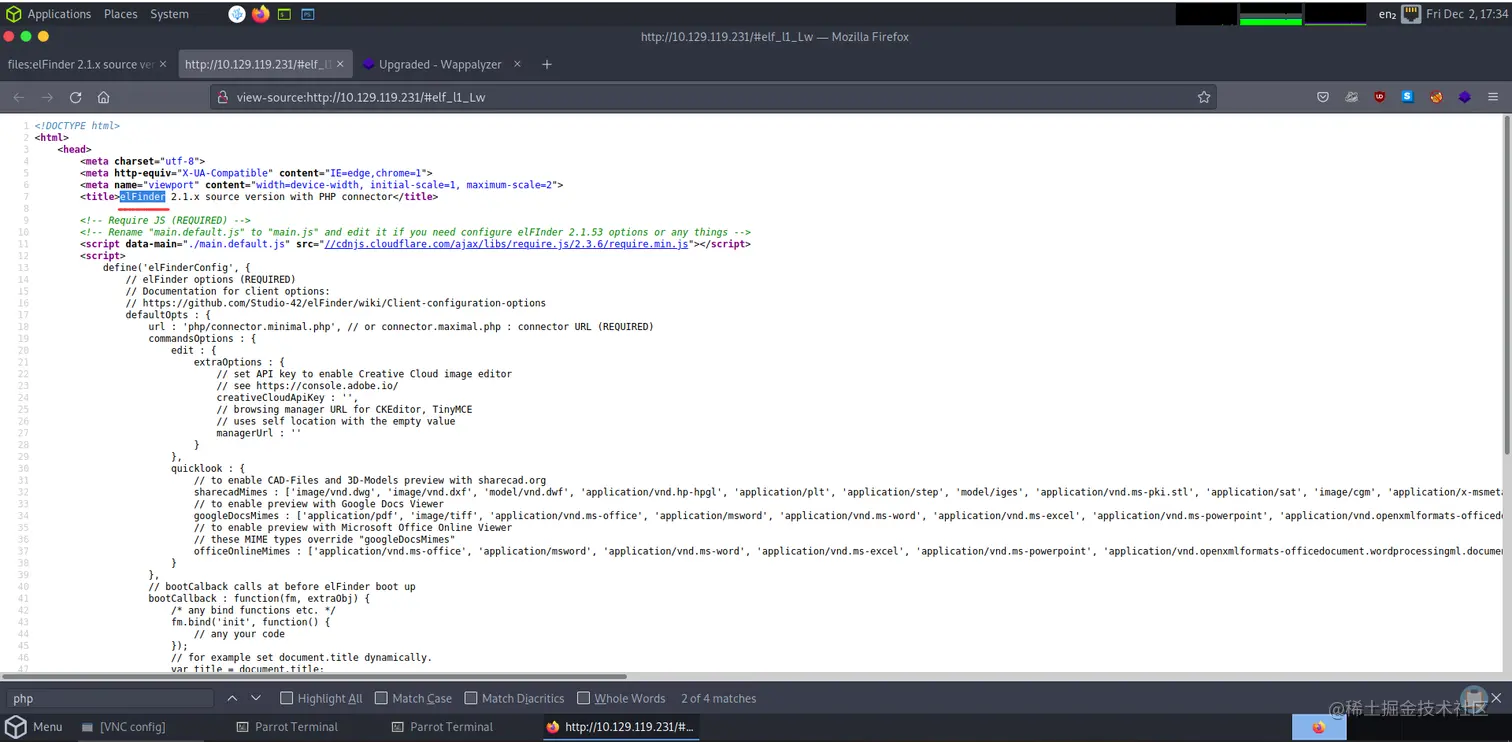Click the browser Back arrow
1512x742 pixels.
(19, 97)
